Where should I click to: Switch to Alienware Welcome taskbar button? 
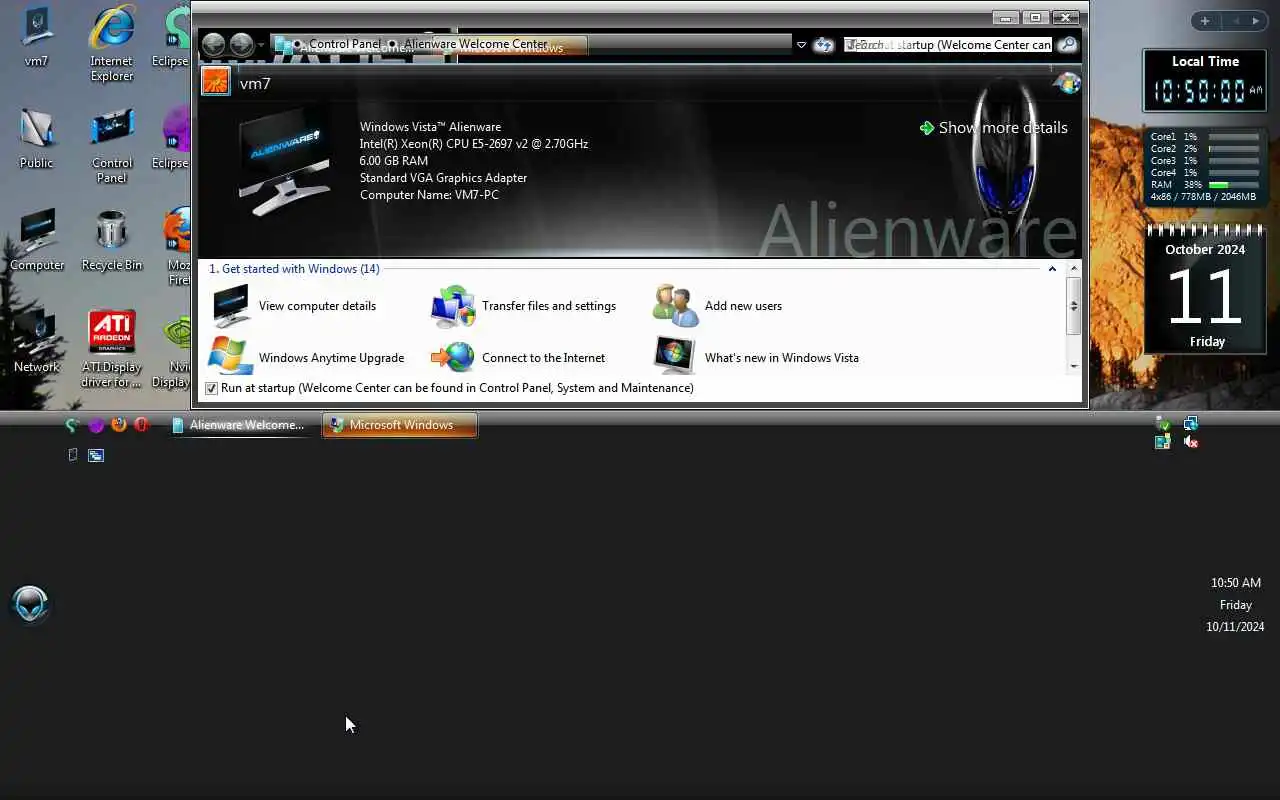[240, 425]
